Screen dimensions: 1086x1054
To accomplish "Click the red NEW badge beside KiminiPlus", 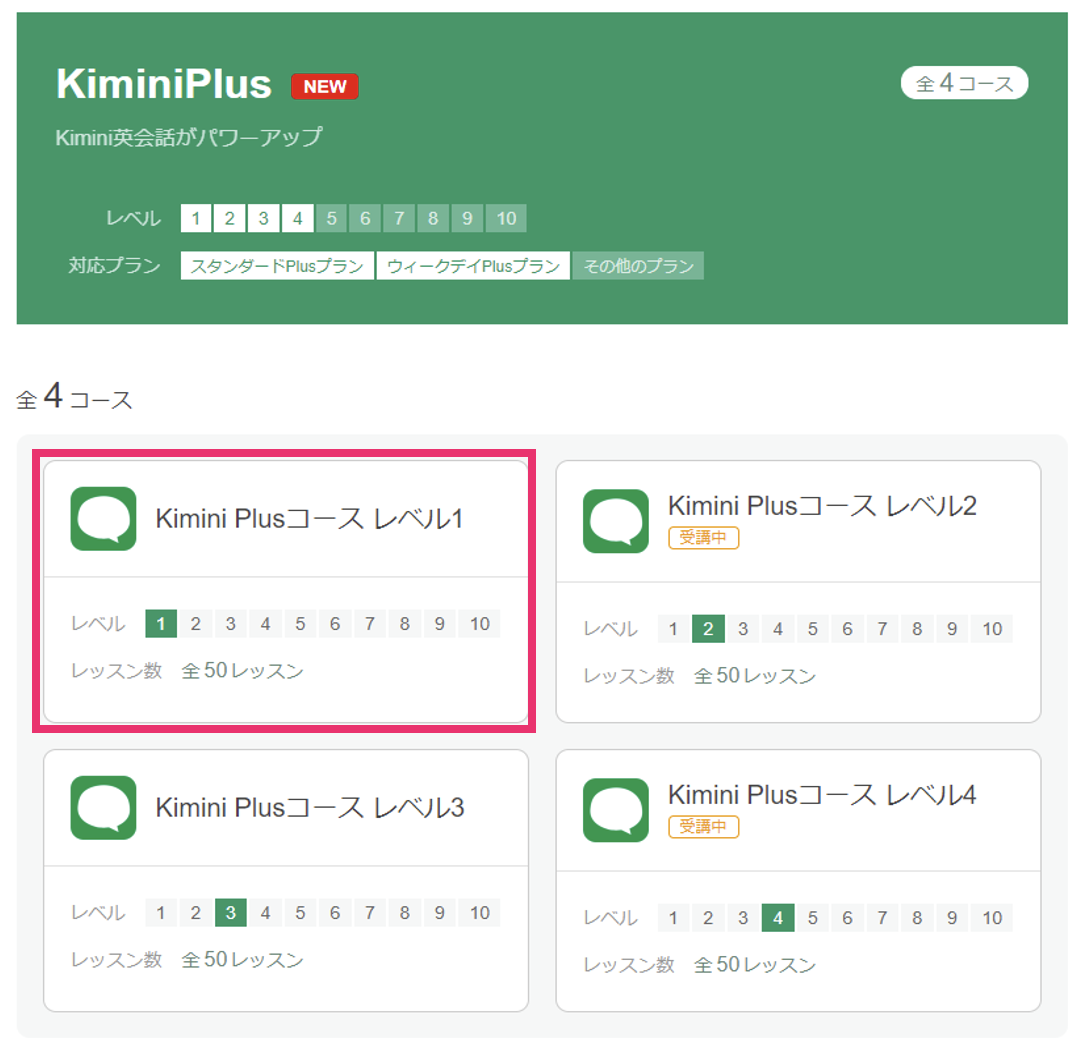I will (324, 87).
